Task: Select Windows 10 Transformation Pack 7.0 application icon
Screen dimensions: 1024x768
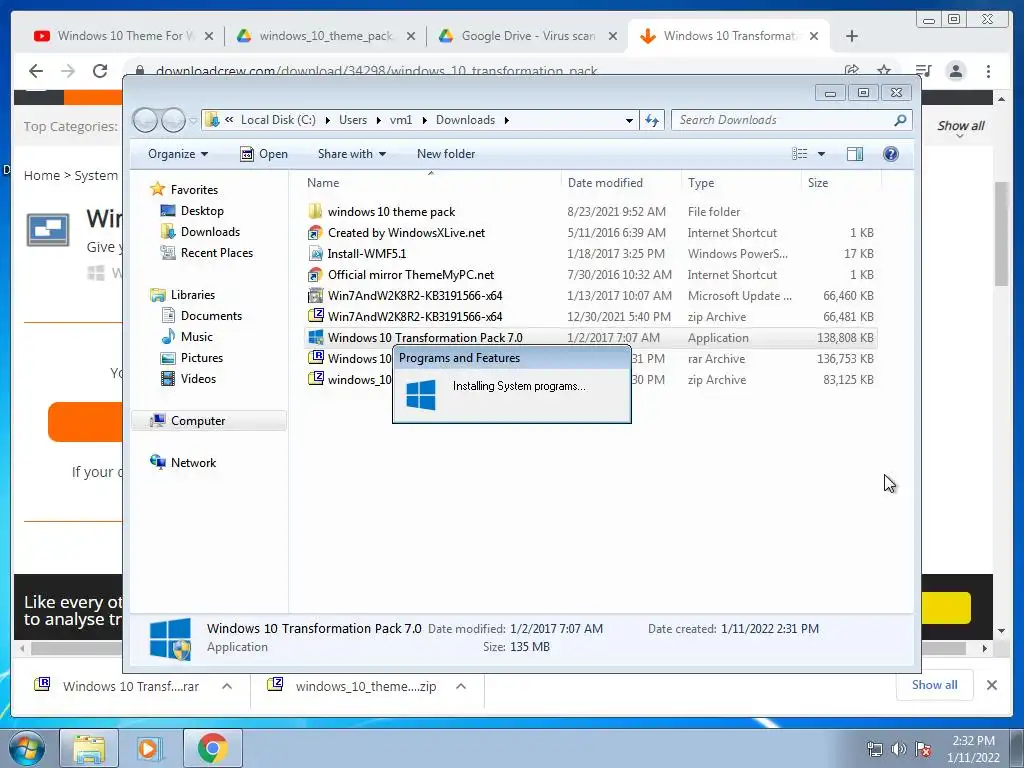Action: click(315, 337)
